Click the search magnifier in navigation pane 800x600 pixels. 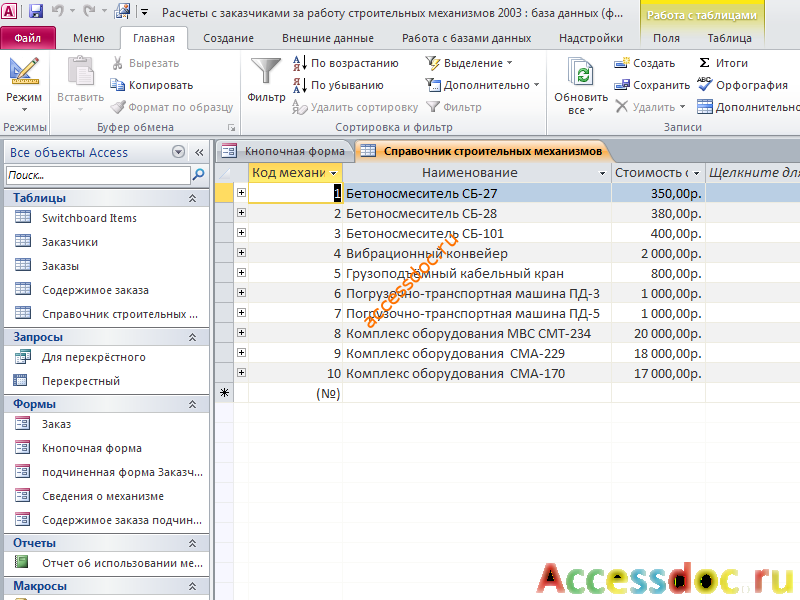[198, 175]
